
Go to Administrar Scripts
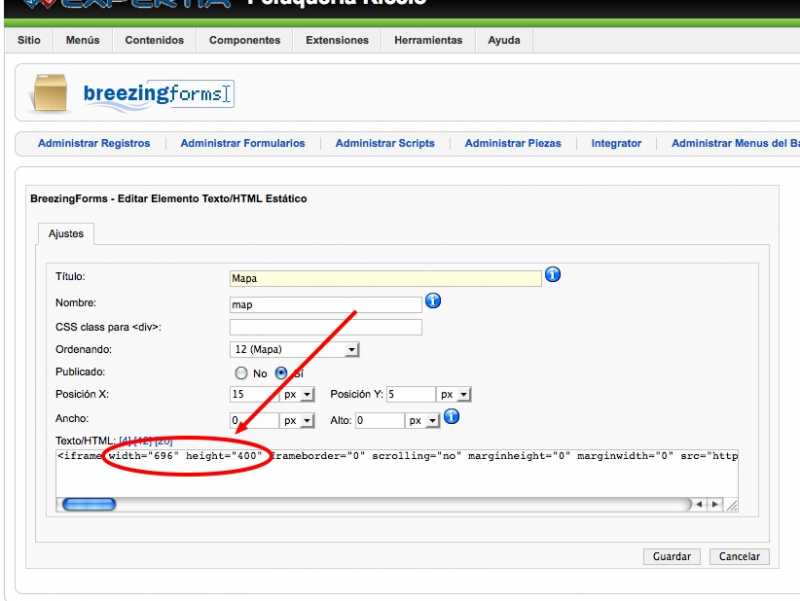[385, 143]
